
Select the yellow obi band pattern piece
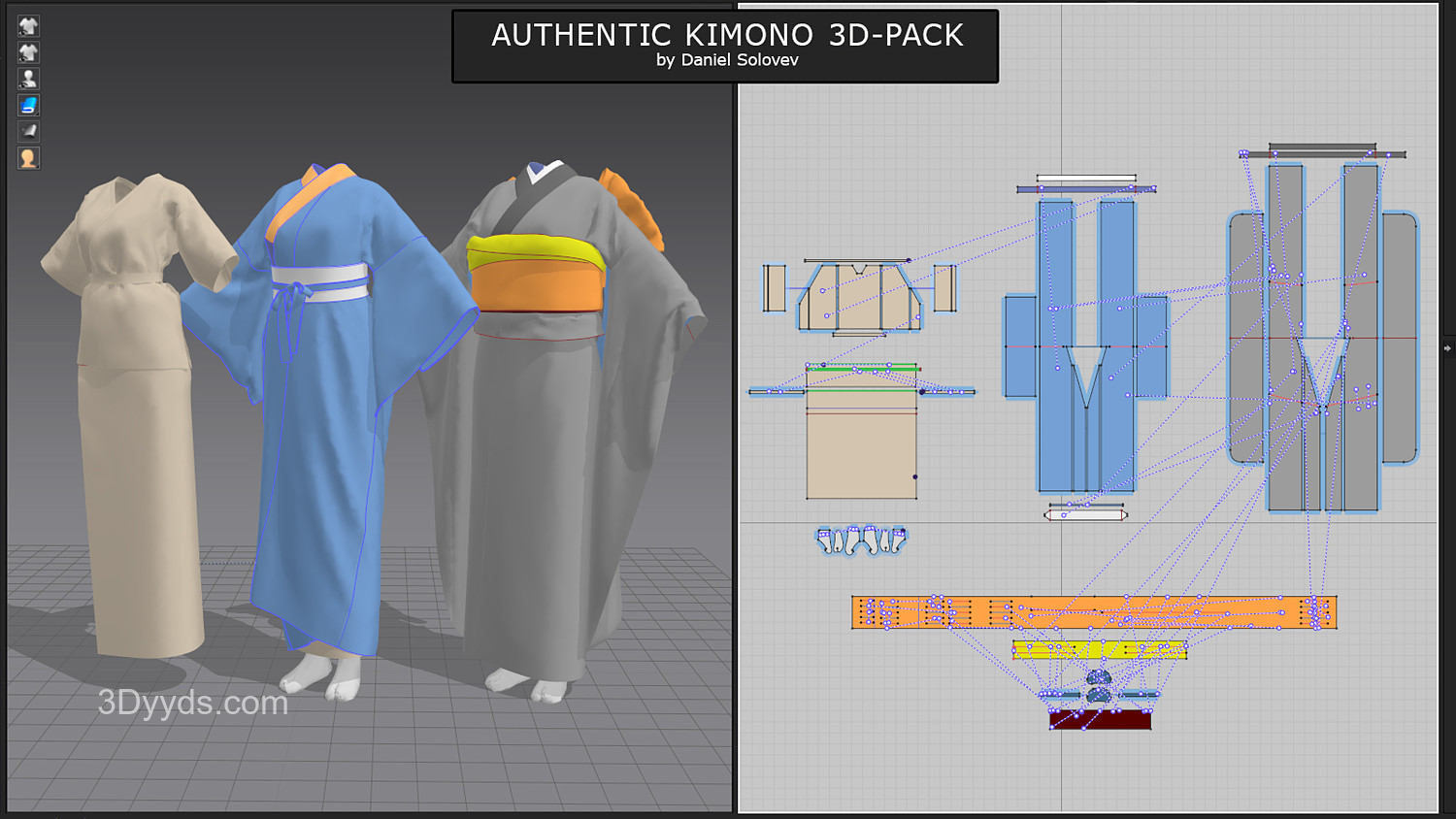click(1099, 650)
